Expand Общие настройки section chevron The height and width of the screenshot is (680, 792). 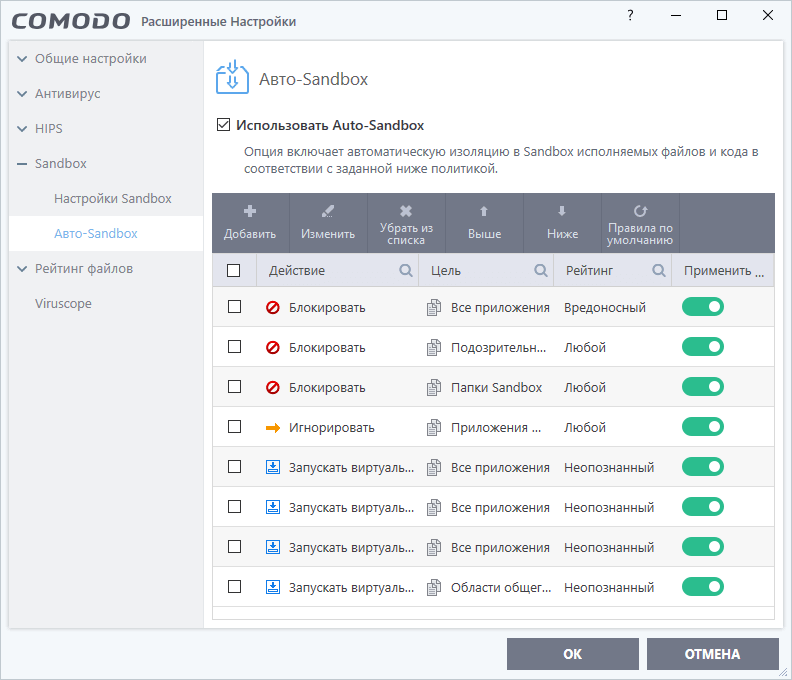(x=22, y=59)
